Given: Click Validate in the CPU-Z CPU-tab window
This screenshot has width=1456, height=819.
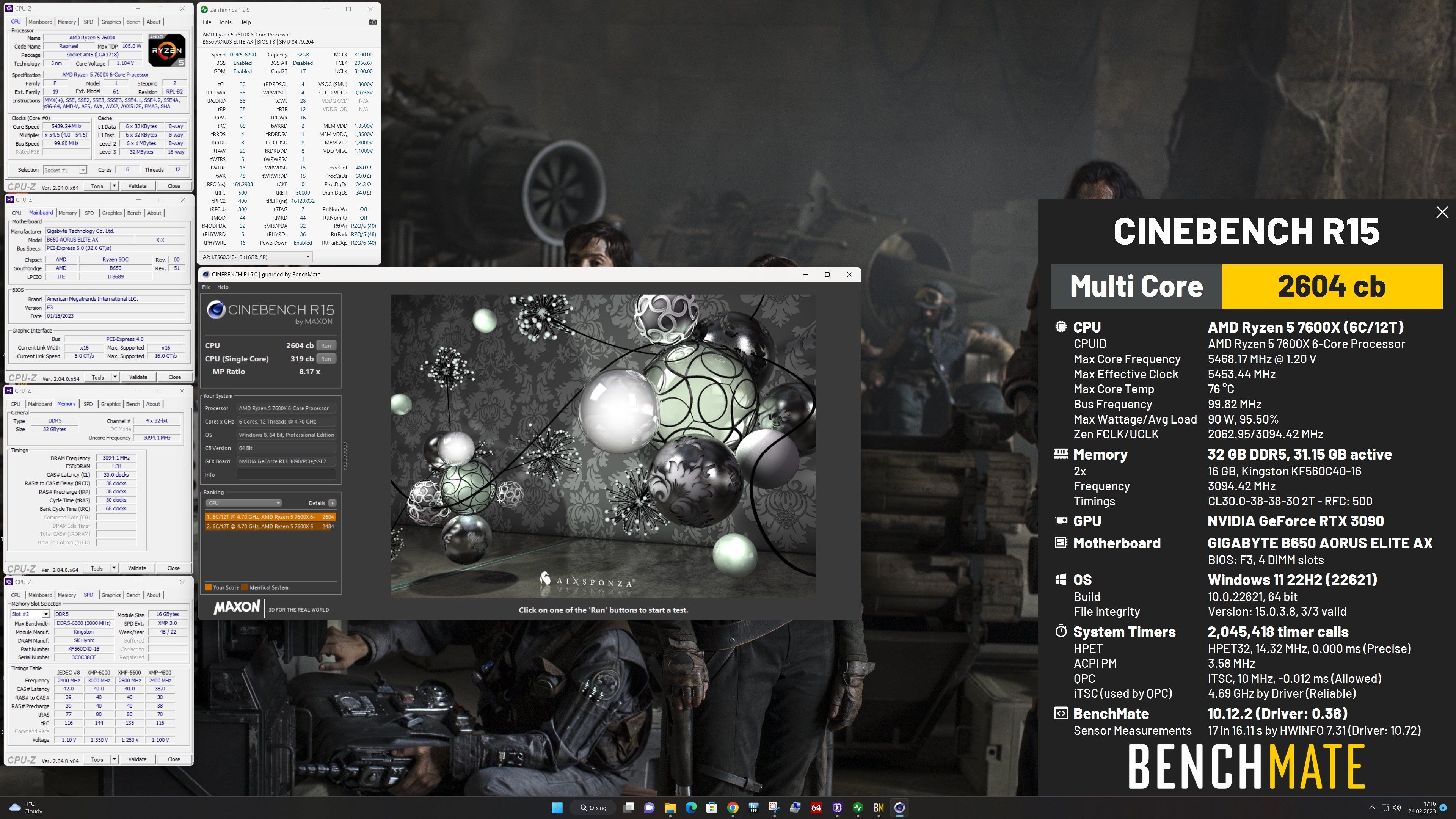Looking at the screenshot, I should [137, 186].
